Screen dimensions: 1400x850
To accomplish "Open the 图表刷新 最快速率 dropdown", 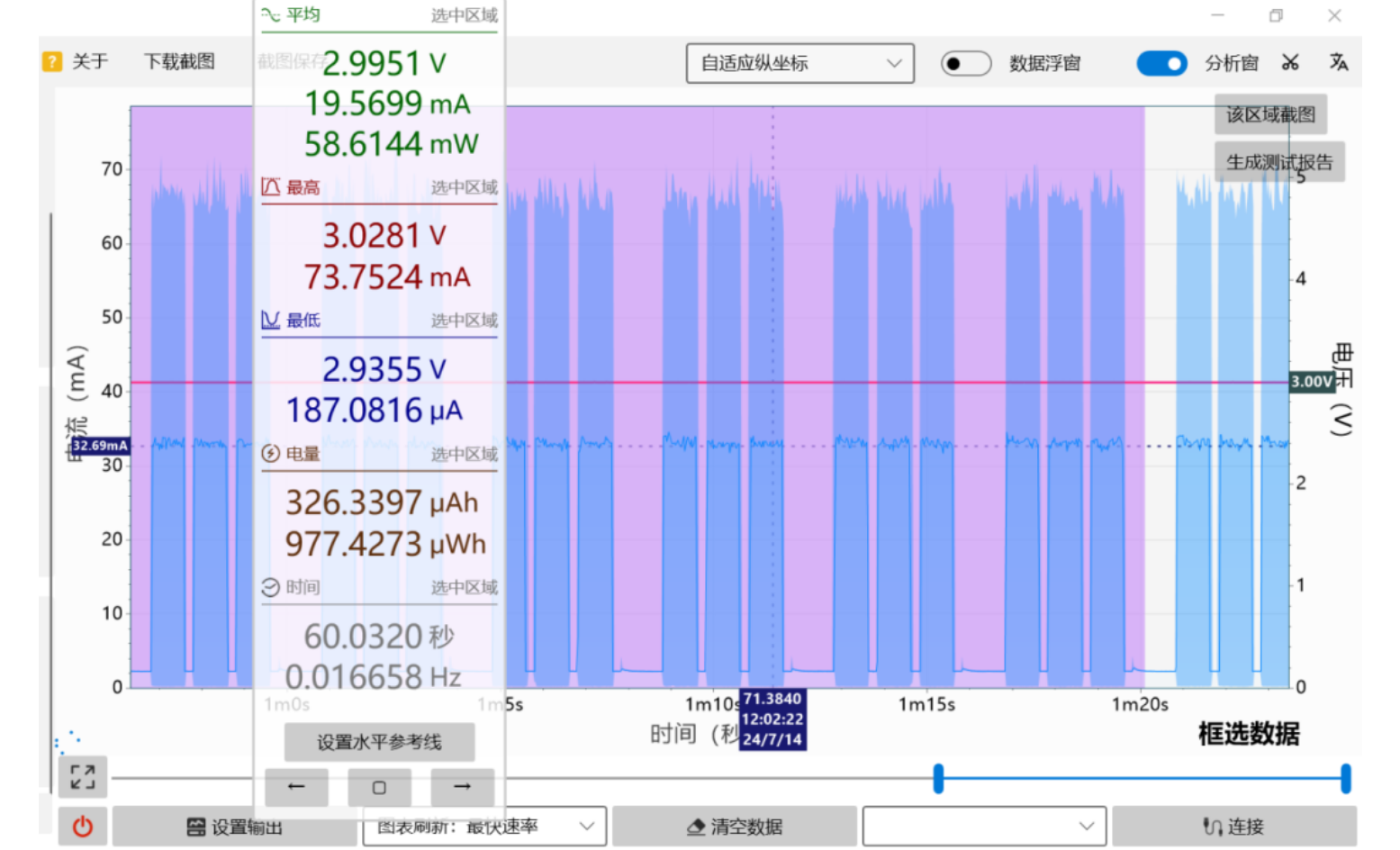I will pyautogui.click(x=484, y=827).
